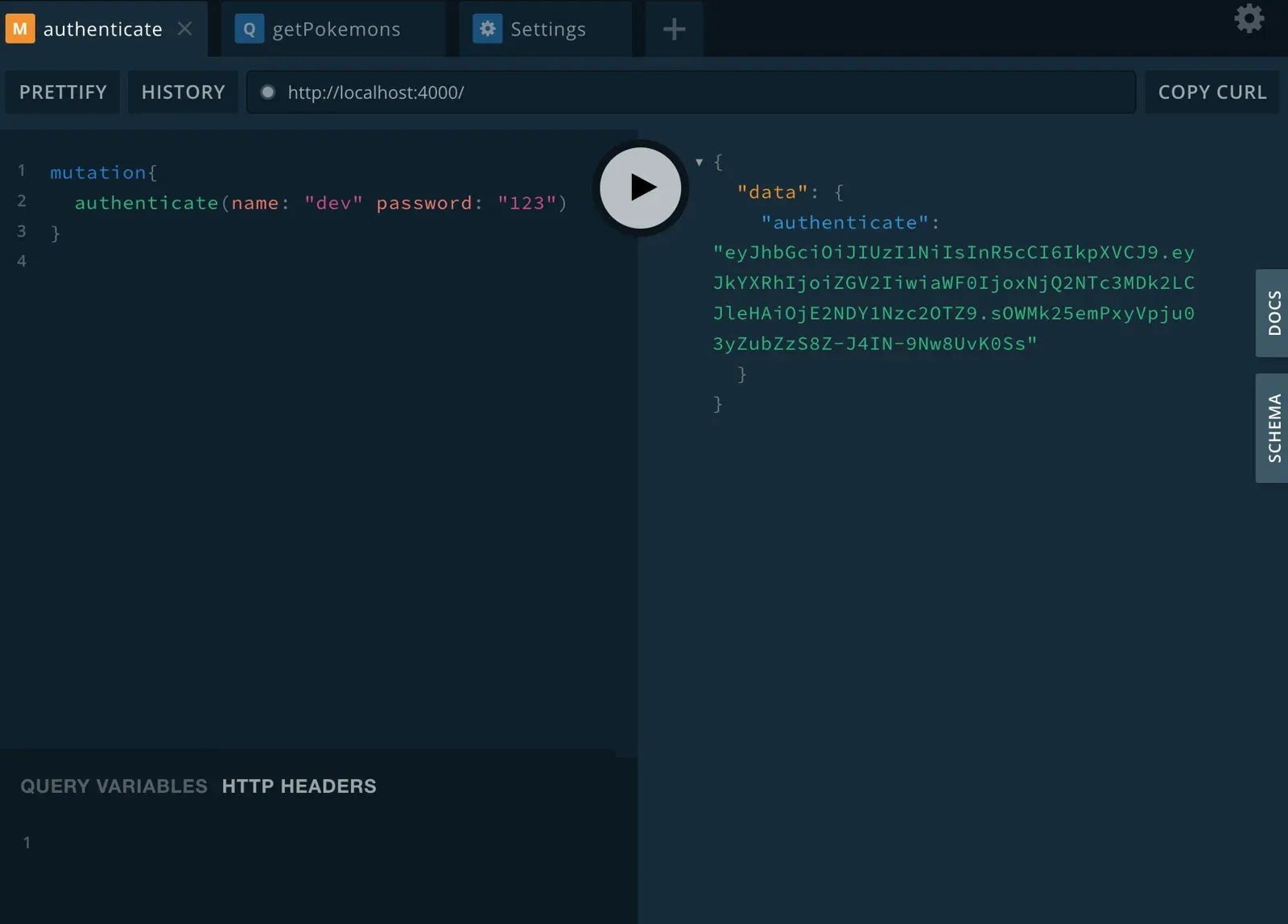Click the Settings tab gear icon
1288x924 pixels.
tap(487, 29)
